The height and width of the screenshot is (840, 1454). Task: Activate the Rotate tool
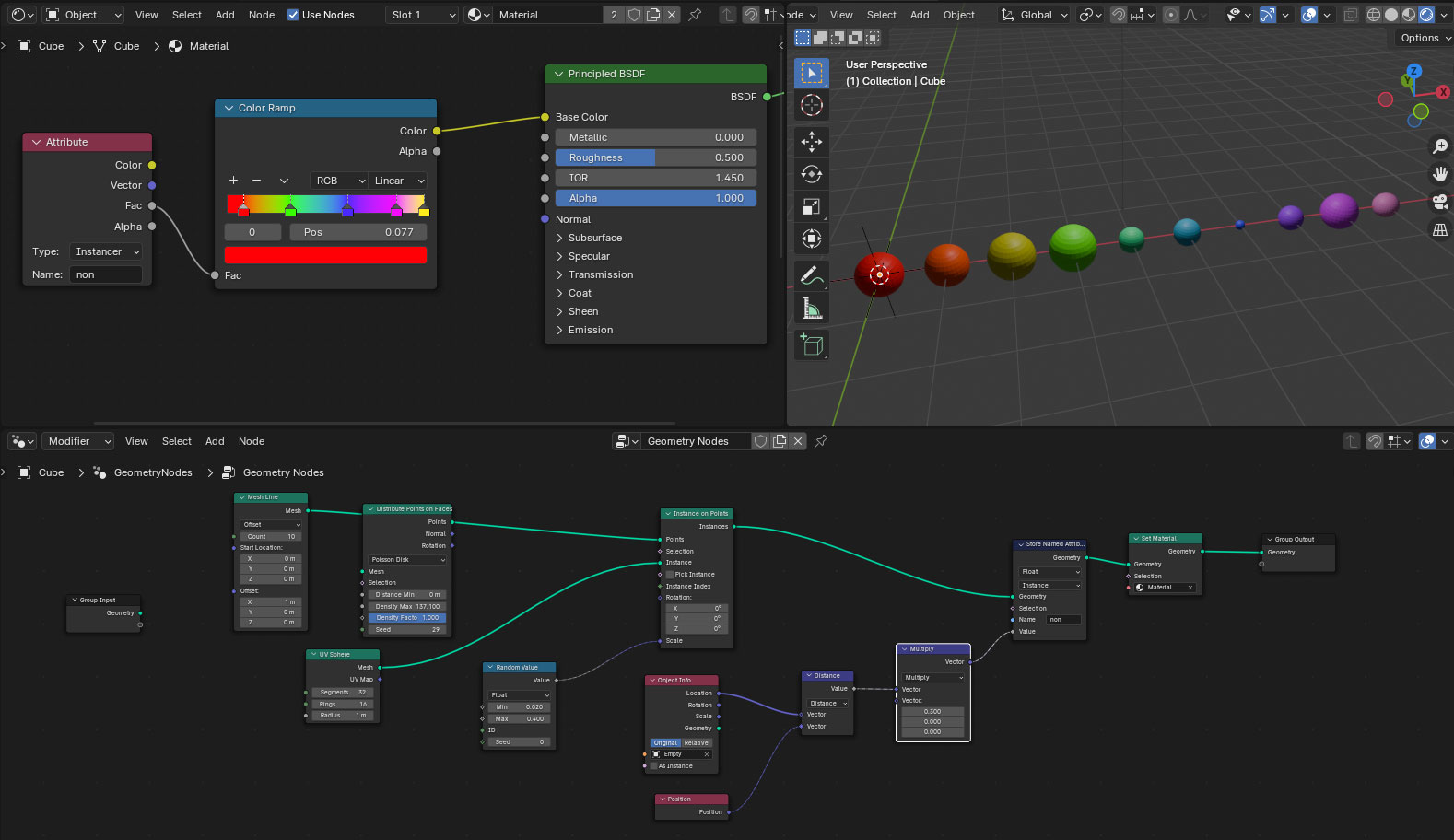pyautogui.click(x=811, y=174)
